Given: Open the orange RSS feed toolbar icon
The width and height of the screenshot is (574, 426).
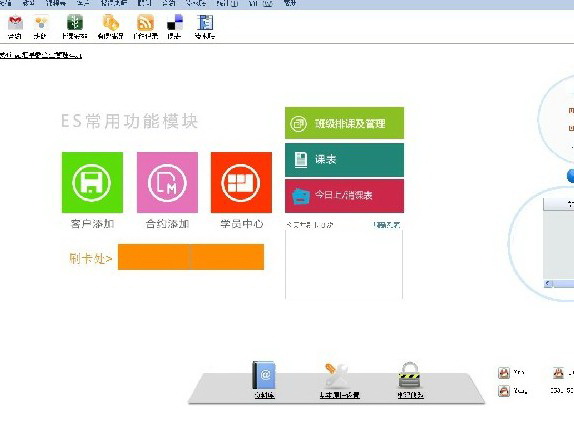Looking at the screenshot, I should coord(145,23).
